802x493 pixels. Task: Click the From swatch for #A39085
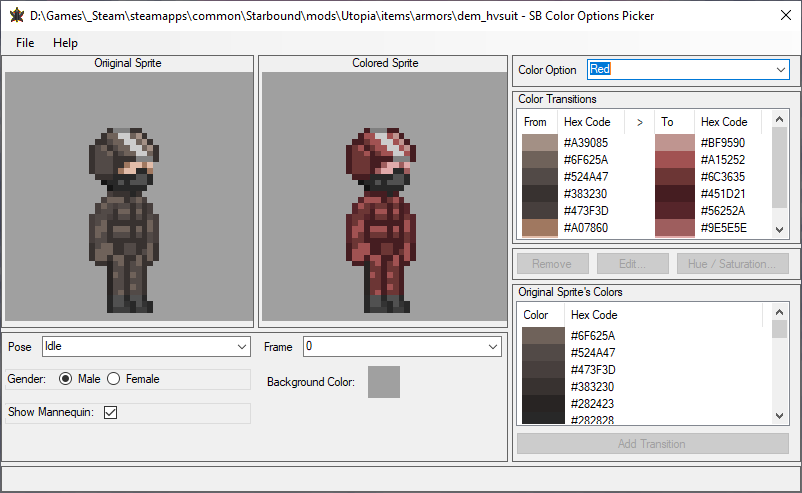(540, 143)
